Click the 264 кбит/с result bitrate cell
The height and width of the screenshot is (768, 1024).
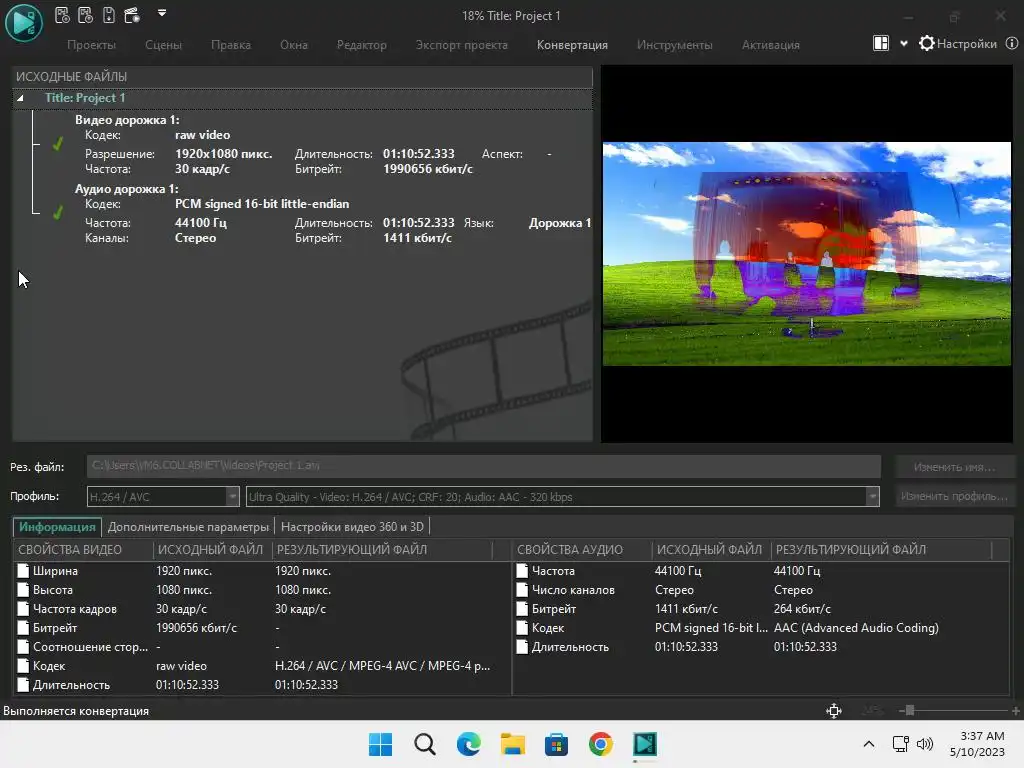click(x=802, y=609)
